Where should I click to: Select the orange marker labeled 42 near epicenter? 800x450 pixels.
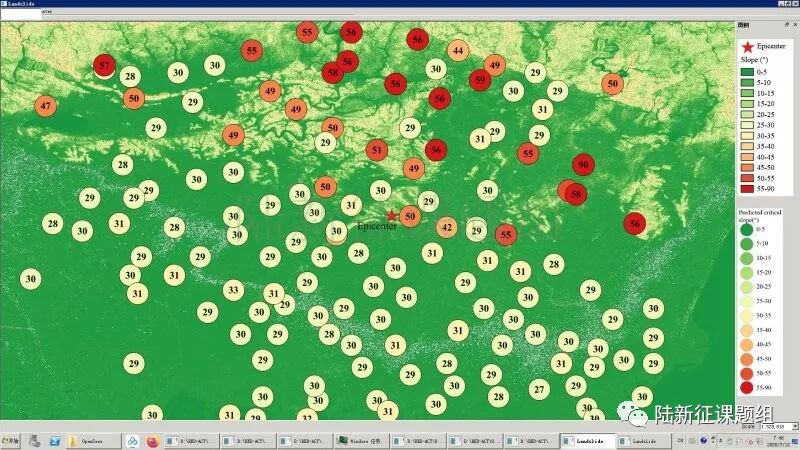pos(447,228)
